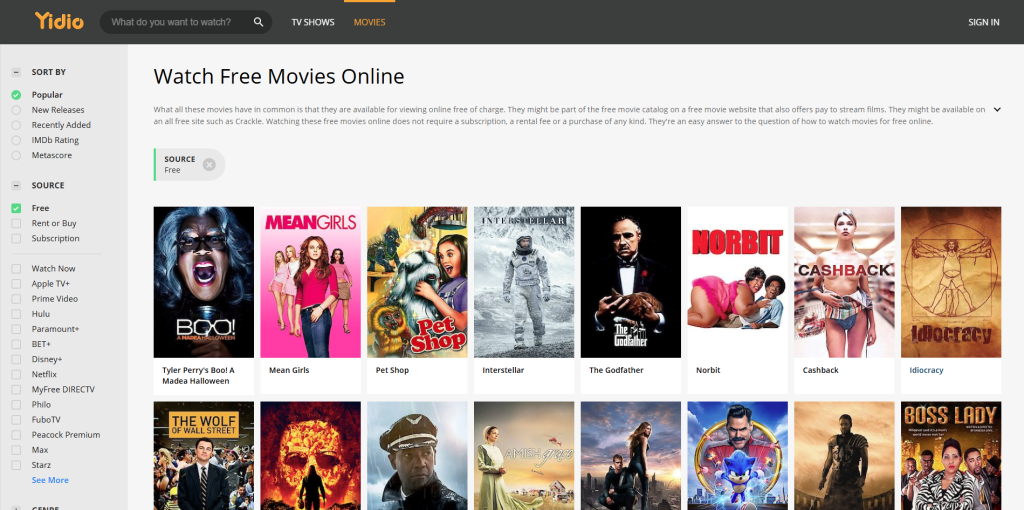The image size is (1024, 510).
Task: Open the TV Shows tab
Action: click(313, 22)
